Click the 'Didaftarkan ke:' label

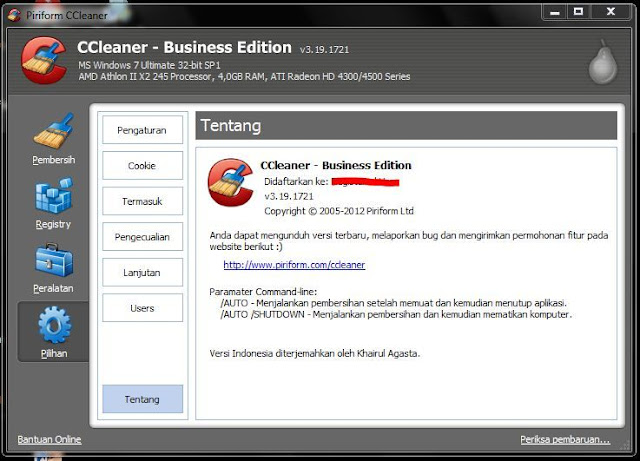[x=296, y=182]
